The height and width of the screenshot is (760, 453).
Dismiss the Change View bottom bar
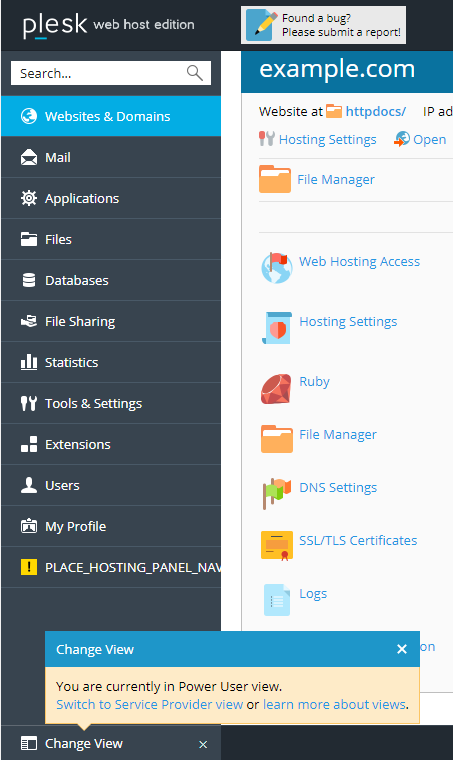pos(203,744)
